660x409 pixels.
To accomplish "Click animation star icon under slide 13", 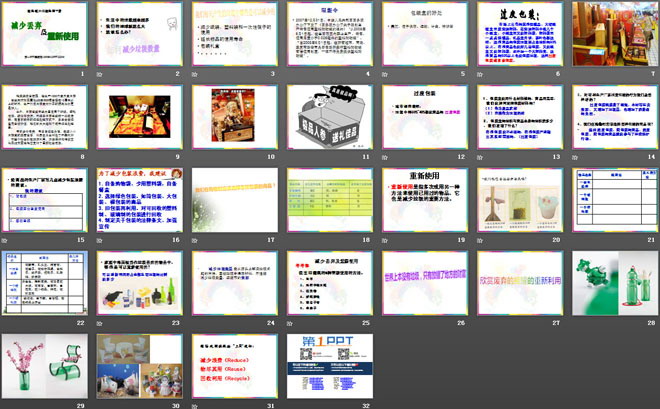I will coord(480,157).
